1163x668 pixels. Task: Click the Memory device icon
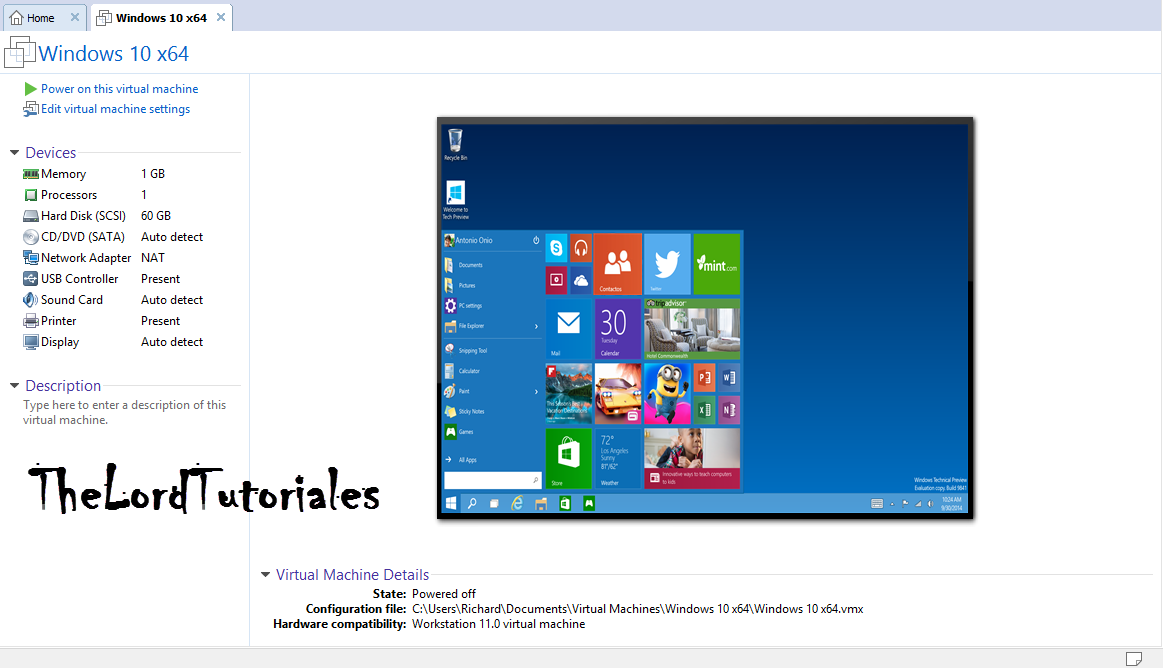(x=30, y=174)
